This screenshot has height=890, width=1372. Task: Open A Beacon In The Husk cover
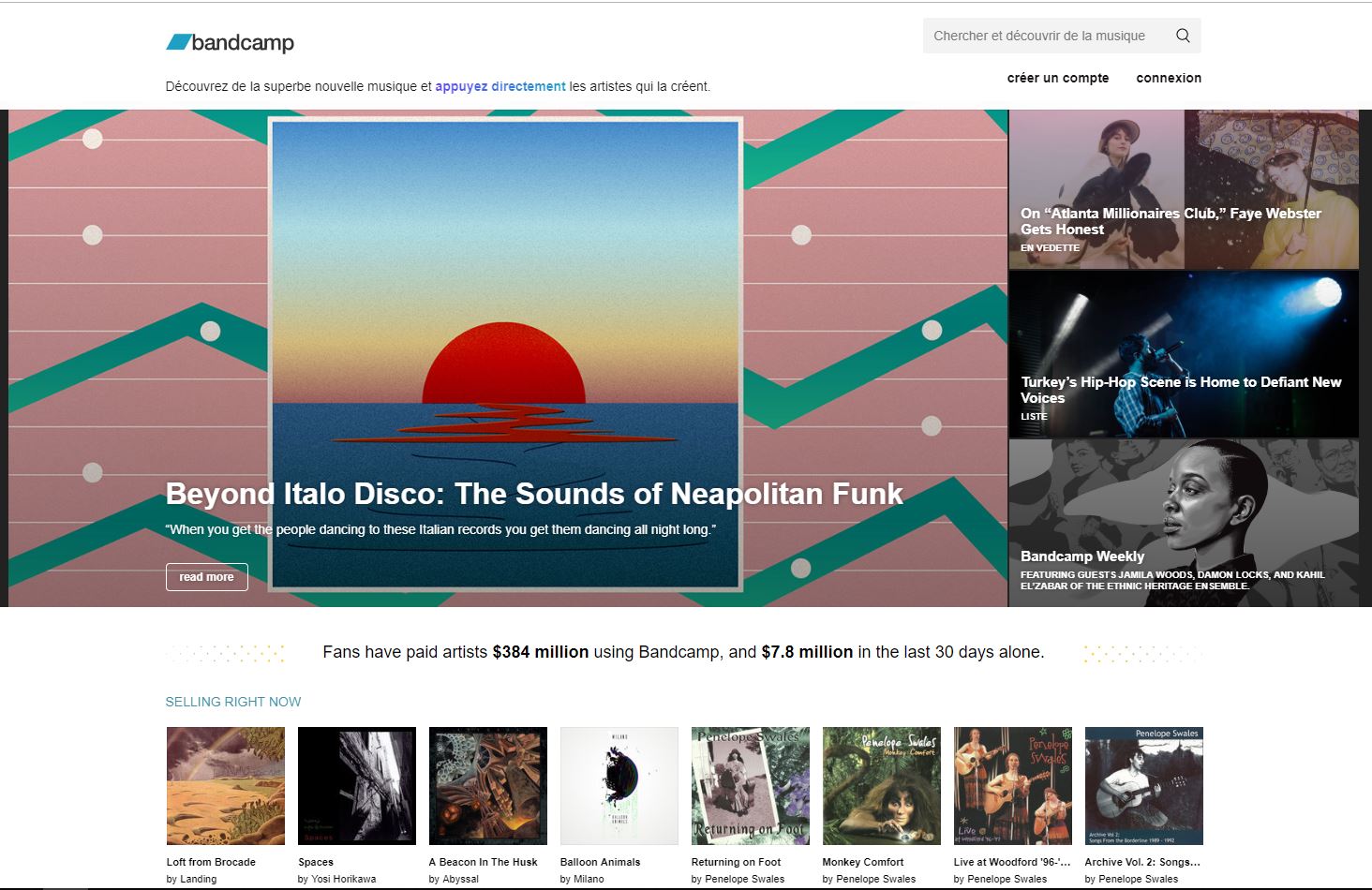488,786
